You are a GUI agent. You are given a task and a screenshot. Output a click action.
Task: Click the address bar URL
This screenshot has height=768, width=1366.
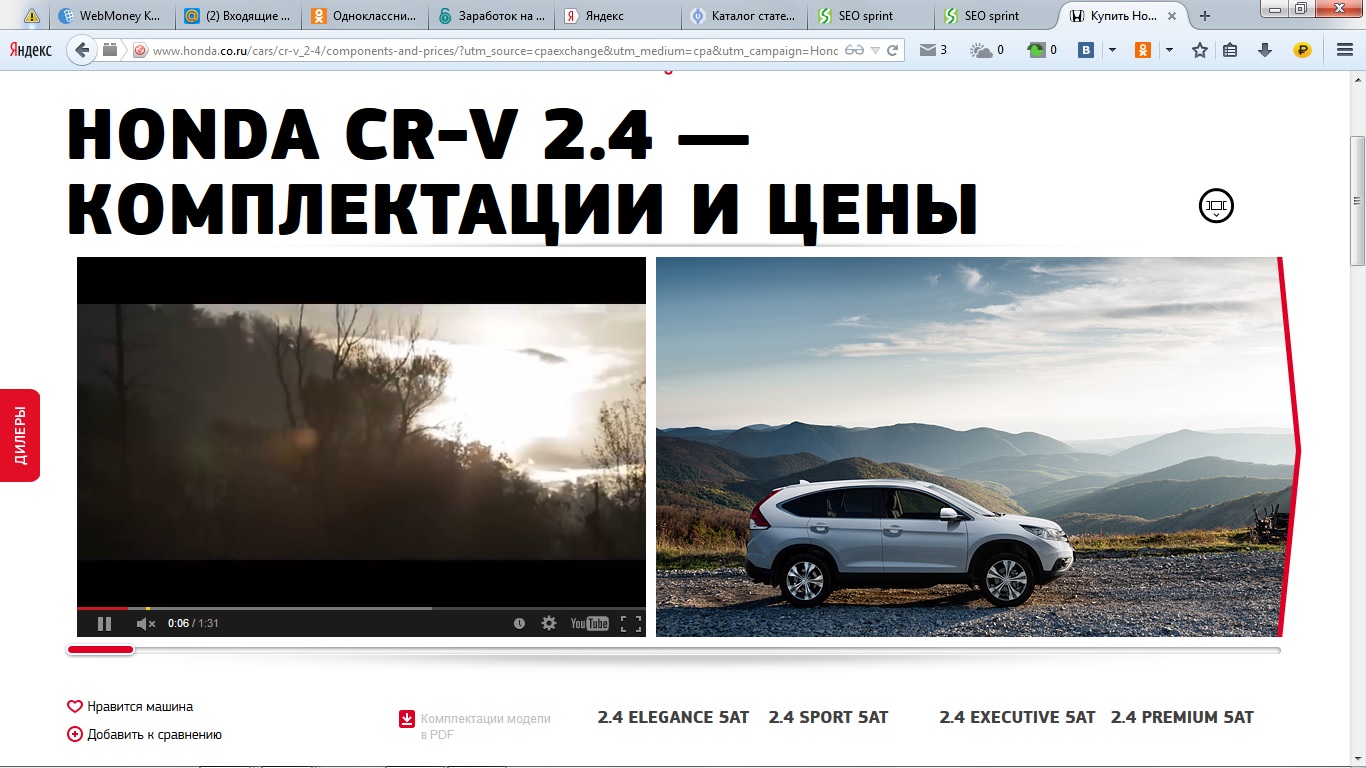[495, 50]
